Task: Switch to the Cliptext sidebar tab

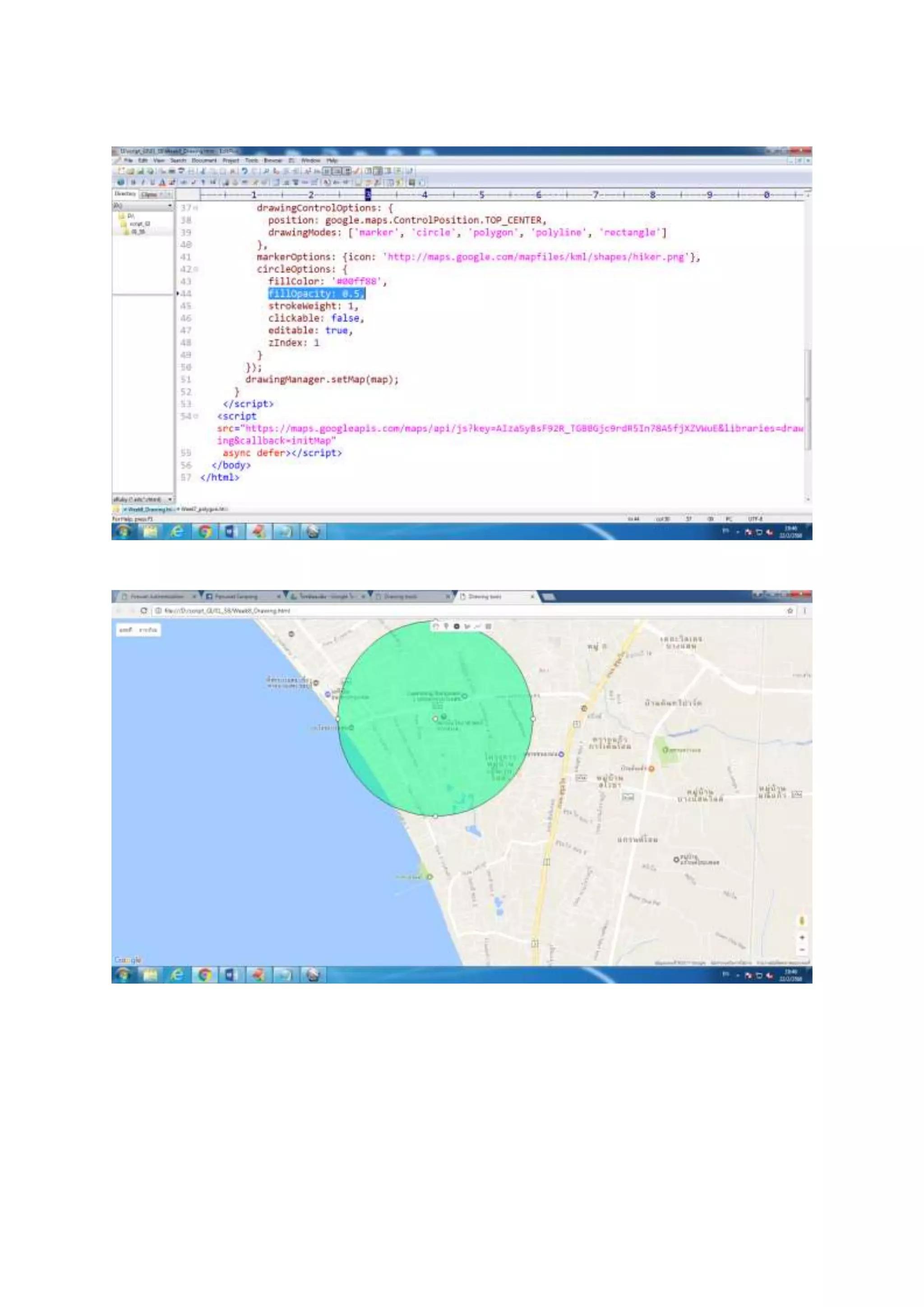Action: point(149,195)
